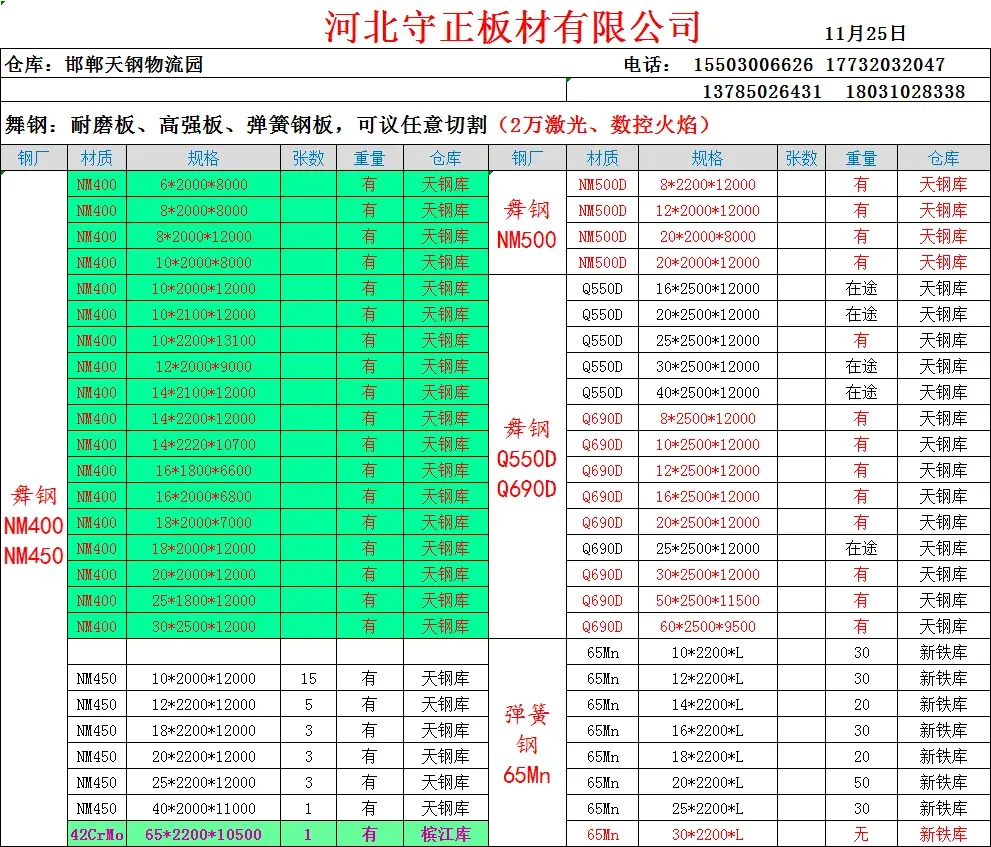Click phone number 18031028338
991x847 pixels.
click(x=905, y=92)
